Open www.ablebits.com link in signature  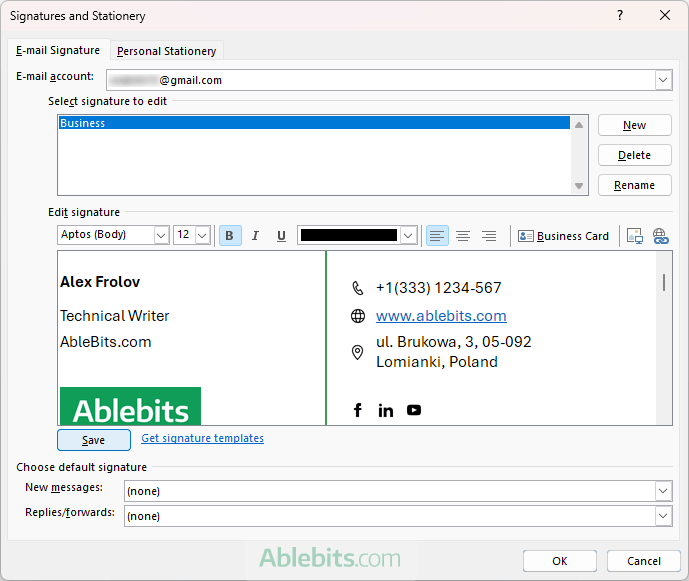(441, 316)
